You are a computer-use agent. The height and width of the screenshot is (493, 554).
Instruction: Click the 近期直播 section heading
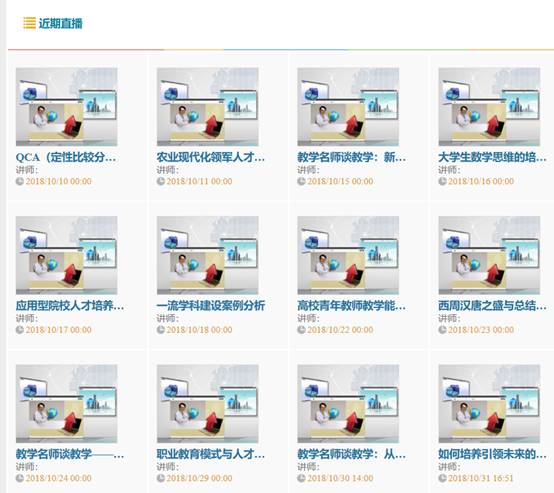(x=60, y=23)
